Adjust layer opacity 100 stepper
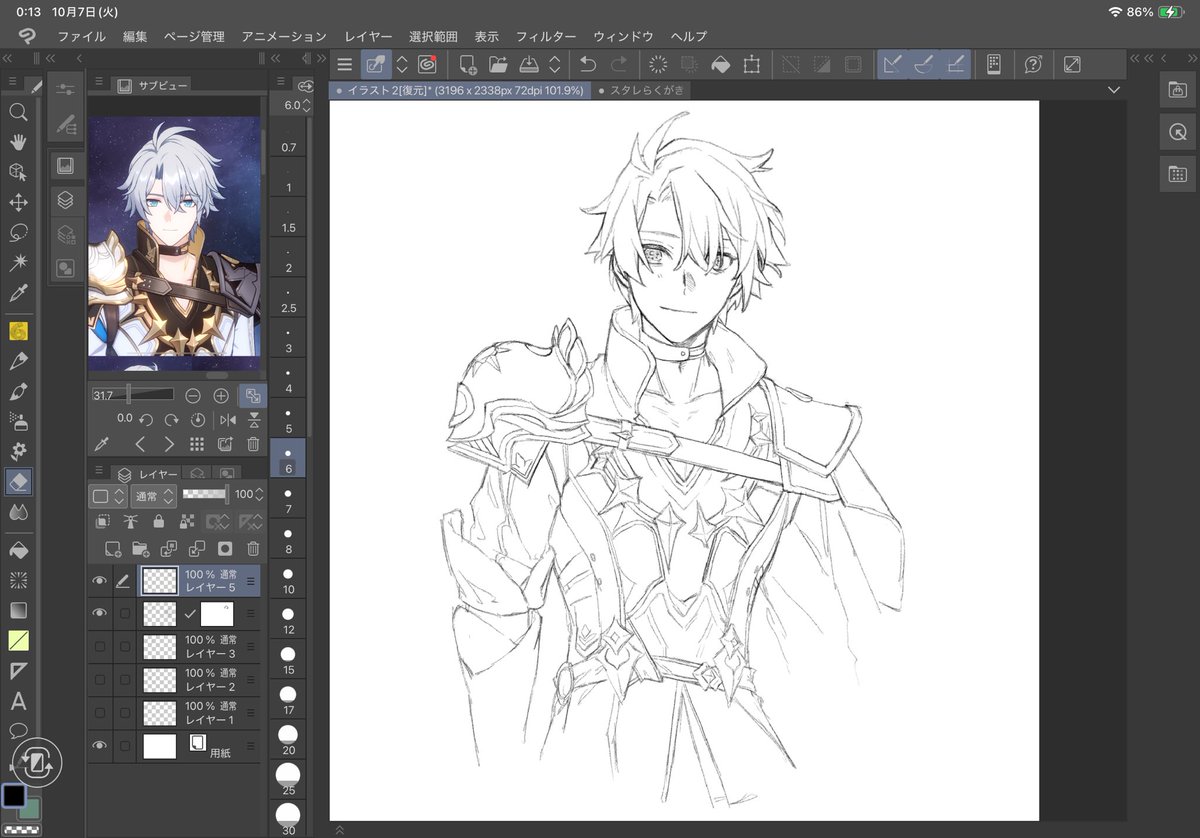This screenshot has height=838, width=1200. (261, 495)
